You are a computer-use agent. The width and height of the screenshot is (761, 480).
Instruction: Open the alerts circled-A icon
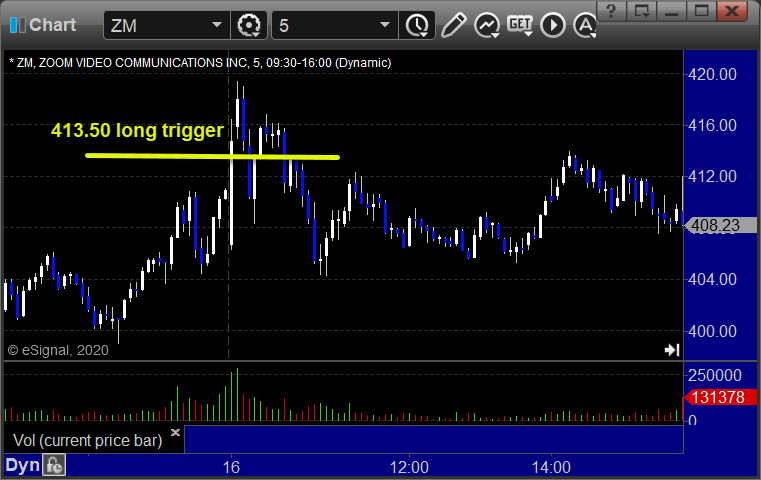click(x=585, y=25)
